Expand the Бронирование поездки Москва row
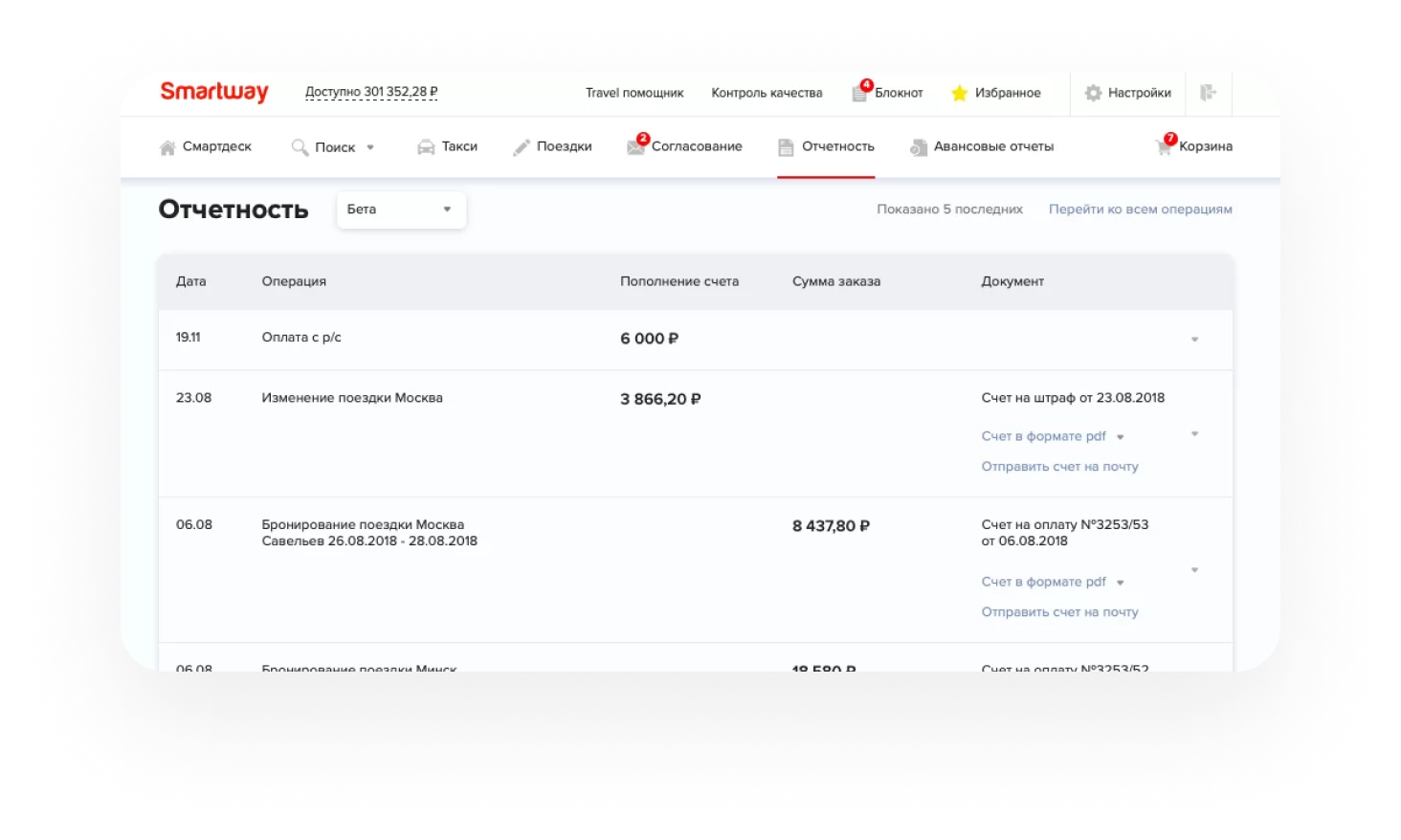The image size is (1401, 840). tap(1194, 570)
